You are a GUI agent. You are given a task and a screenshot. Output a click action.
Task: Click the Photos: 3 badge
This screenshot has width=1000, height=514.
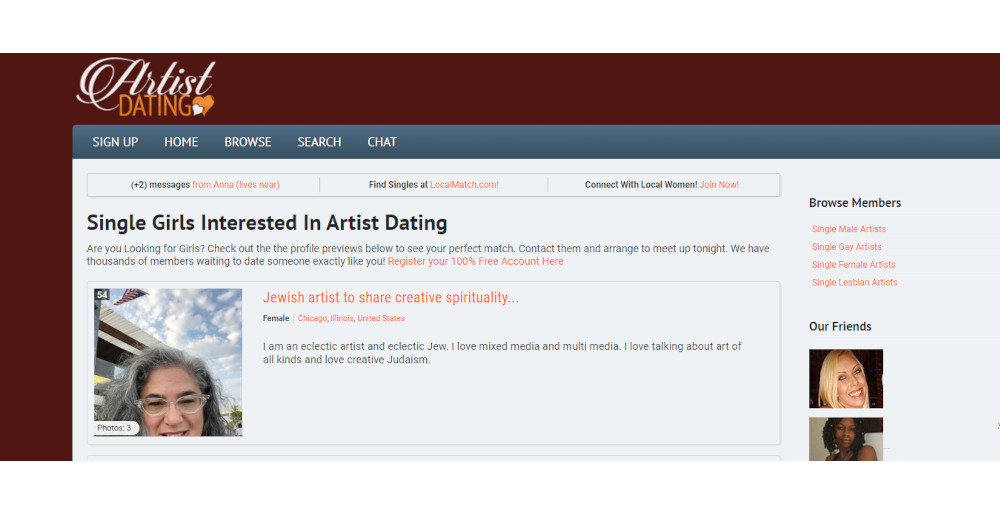point(114,428)
